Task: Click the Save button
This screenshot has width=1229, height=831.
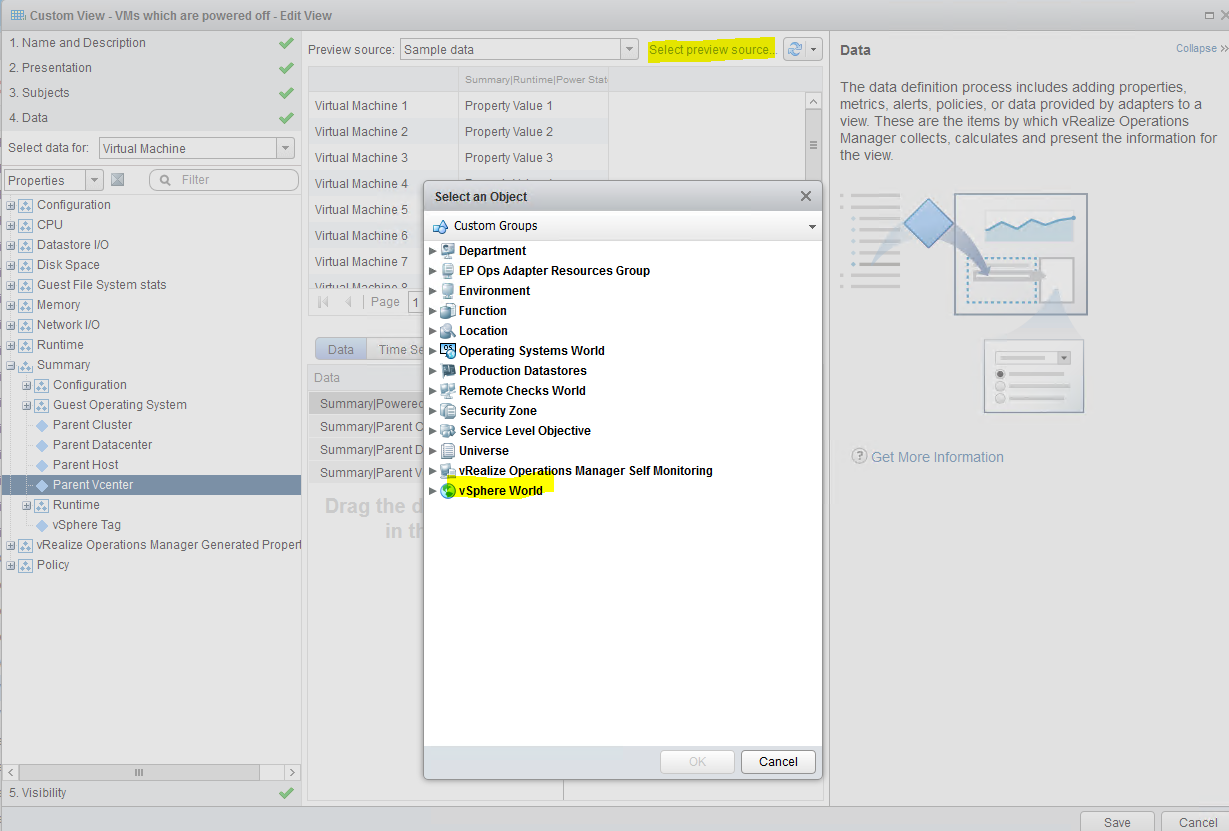Action: coord(1117,822)
